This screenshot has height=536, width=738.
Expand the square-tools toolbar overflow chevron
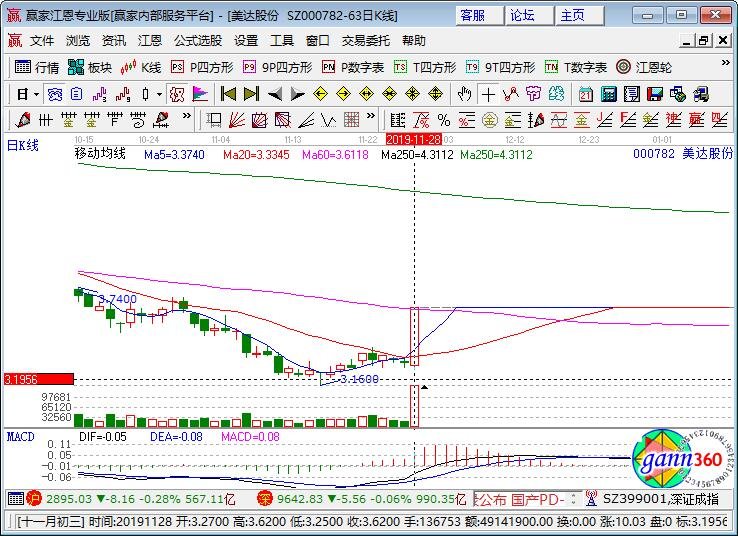(371, 115)
